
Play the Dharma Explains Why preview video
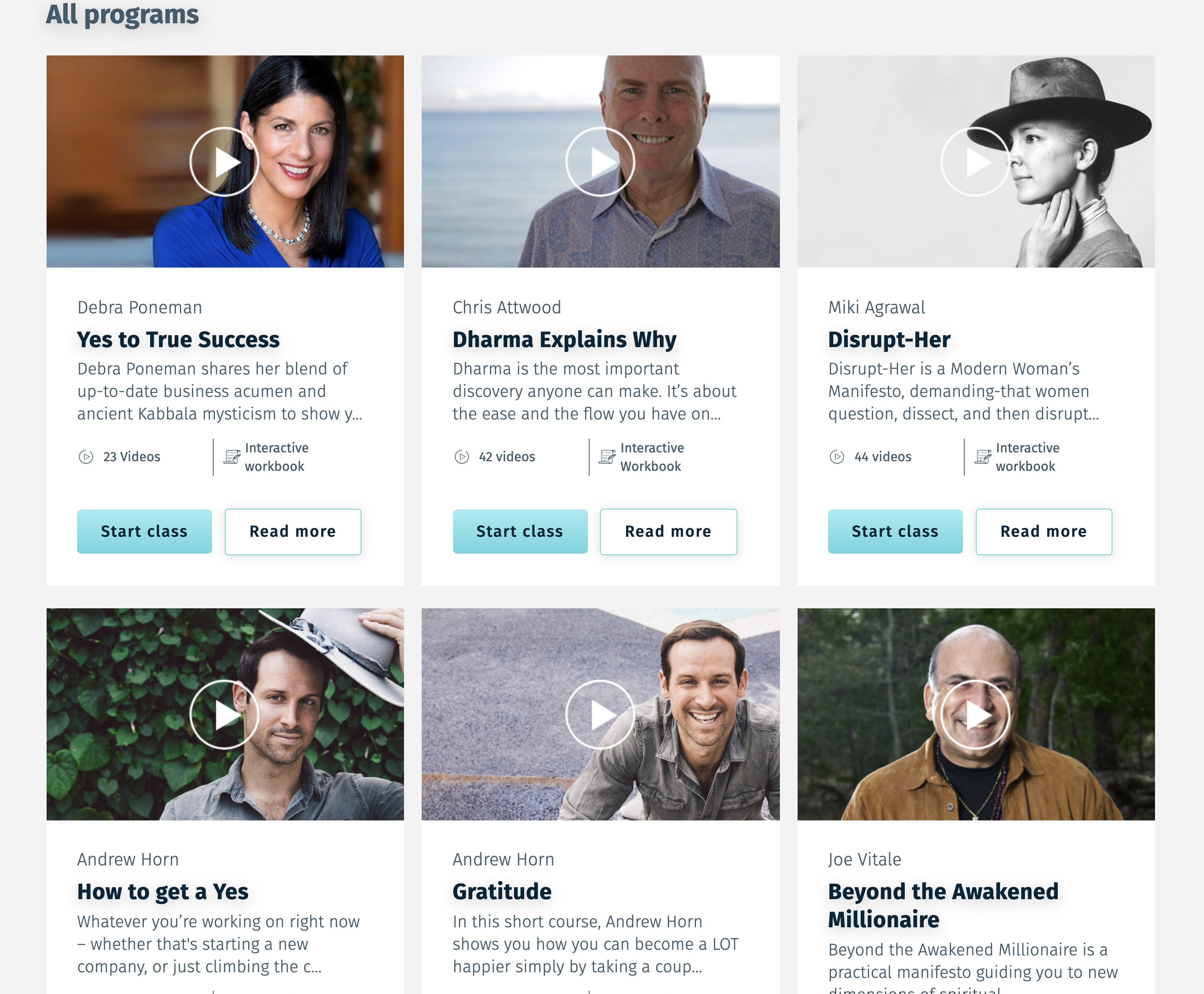pyautogui.click(x=600, y=162)
